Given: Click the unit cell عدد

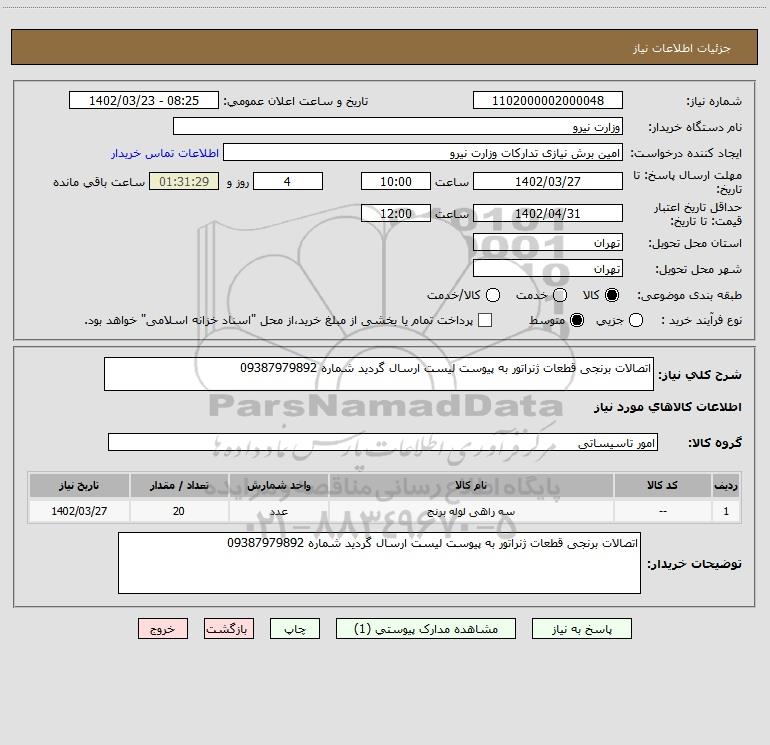Looking at the screenshot, I should pos(278,511).
